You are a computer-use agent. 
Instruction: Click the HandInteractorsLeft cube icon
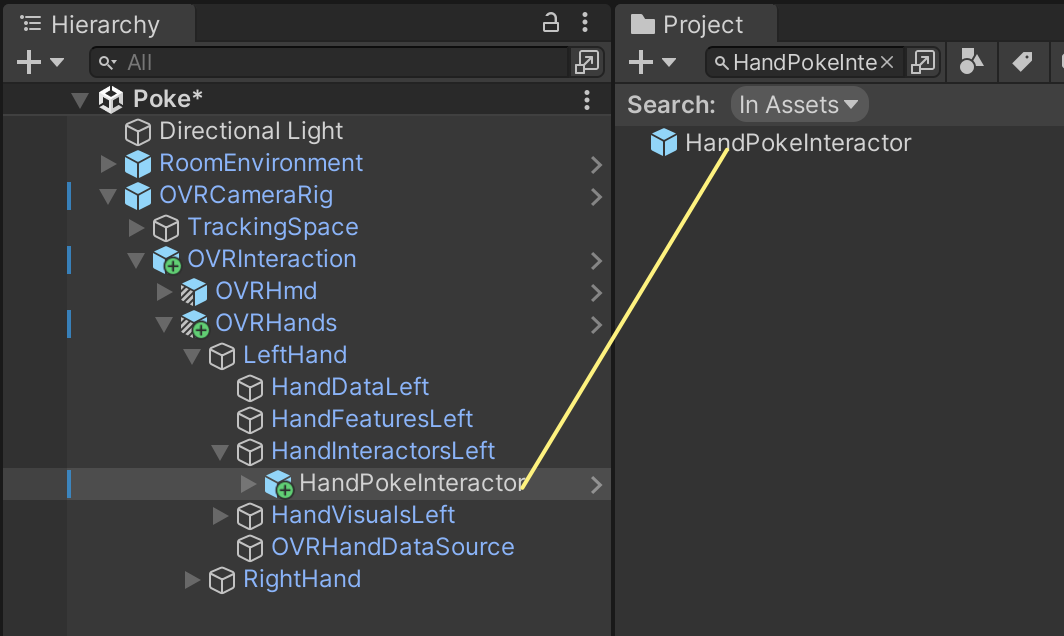click(x=250, y=452)
